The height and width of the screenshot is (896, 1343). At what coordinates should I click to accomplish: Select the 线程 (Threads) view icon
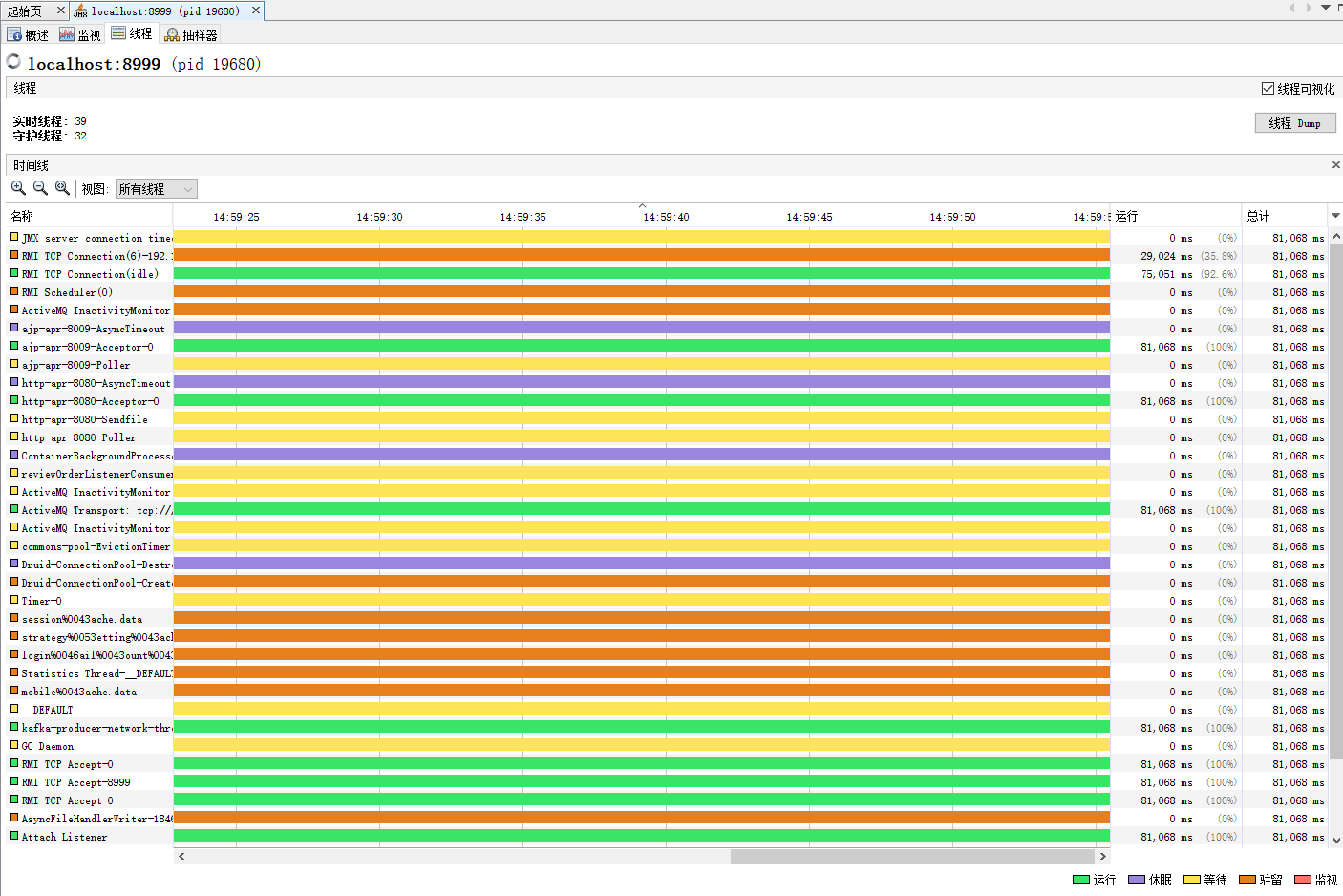132,34
